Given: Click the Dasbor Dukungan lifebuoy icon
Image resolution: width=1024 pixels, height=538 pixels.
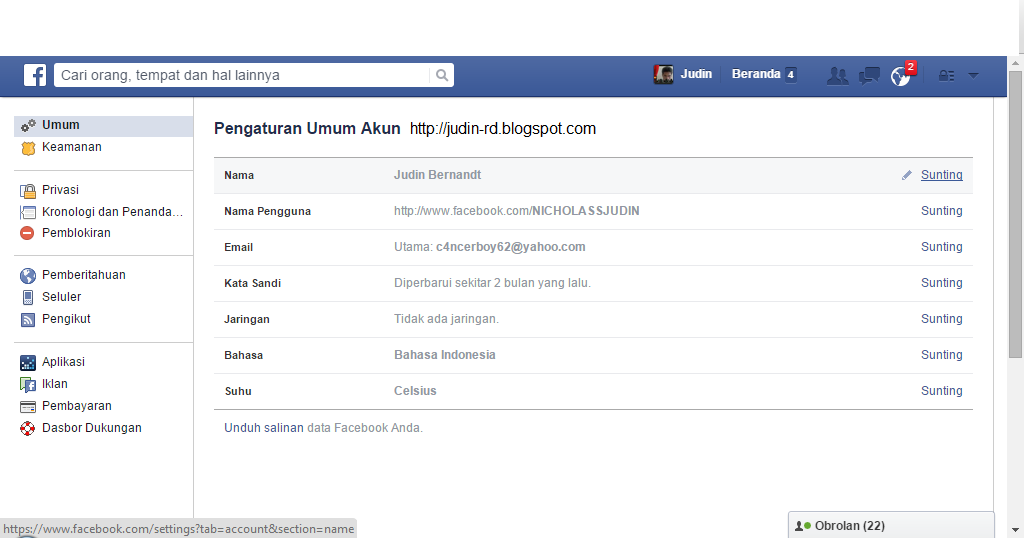Looking at the screenshot, I should pyautogui.click(x=27, y=428).
